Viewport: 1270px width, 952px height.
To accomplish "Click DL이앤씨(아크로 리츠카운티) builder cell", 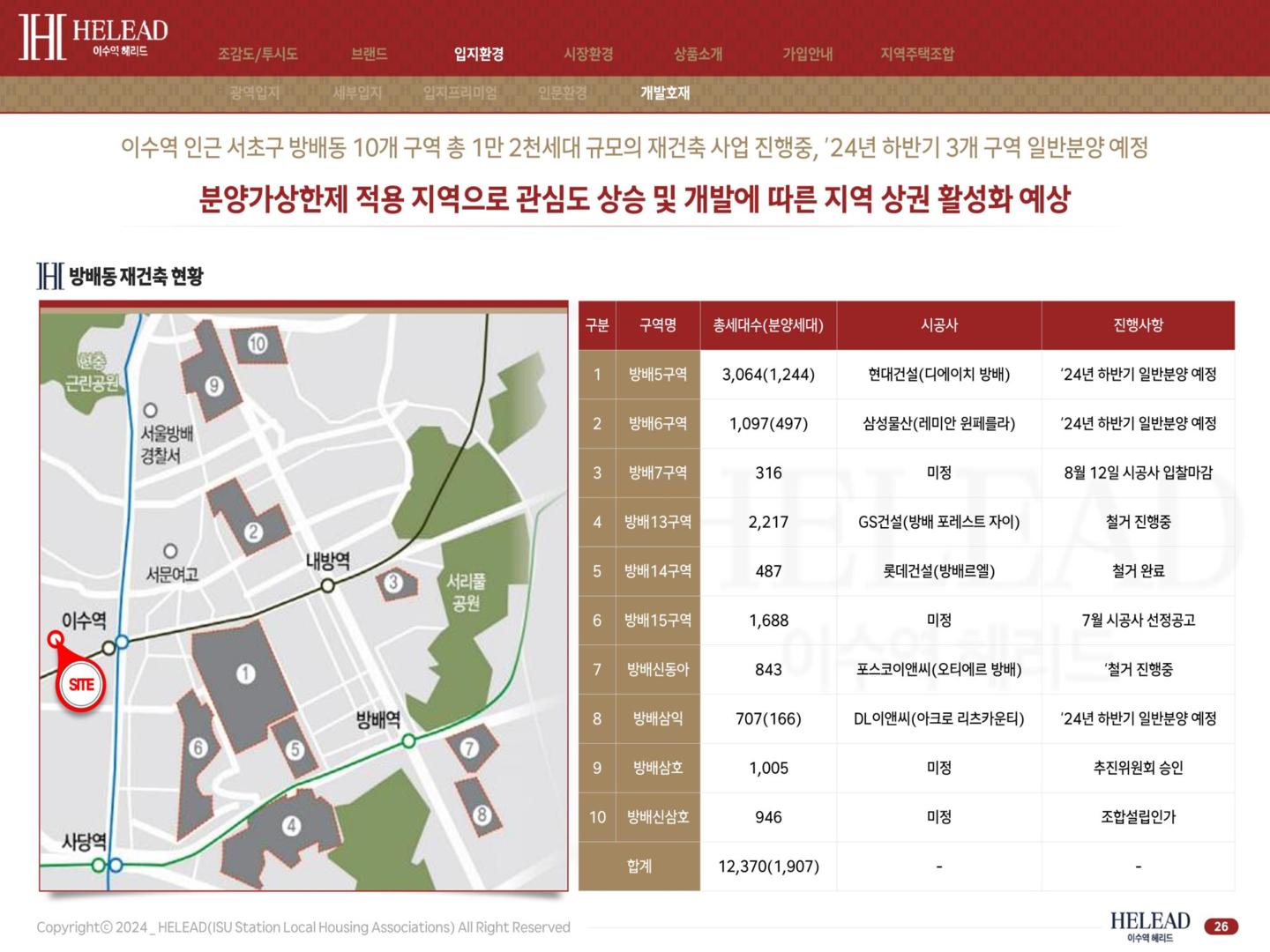I will (x=939, y=719).
